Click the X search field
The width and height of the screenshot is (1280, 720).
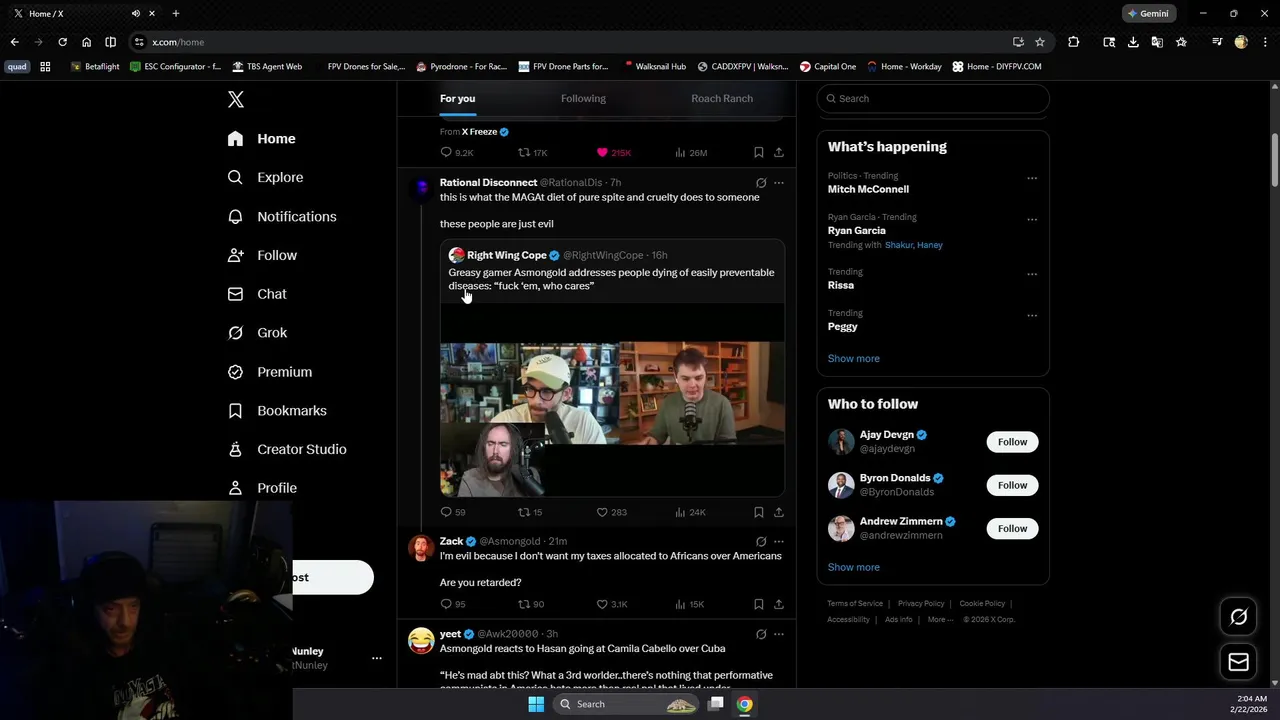pos(933,98)
